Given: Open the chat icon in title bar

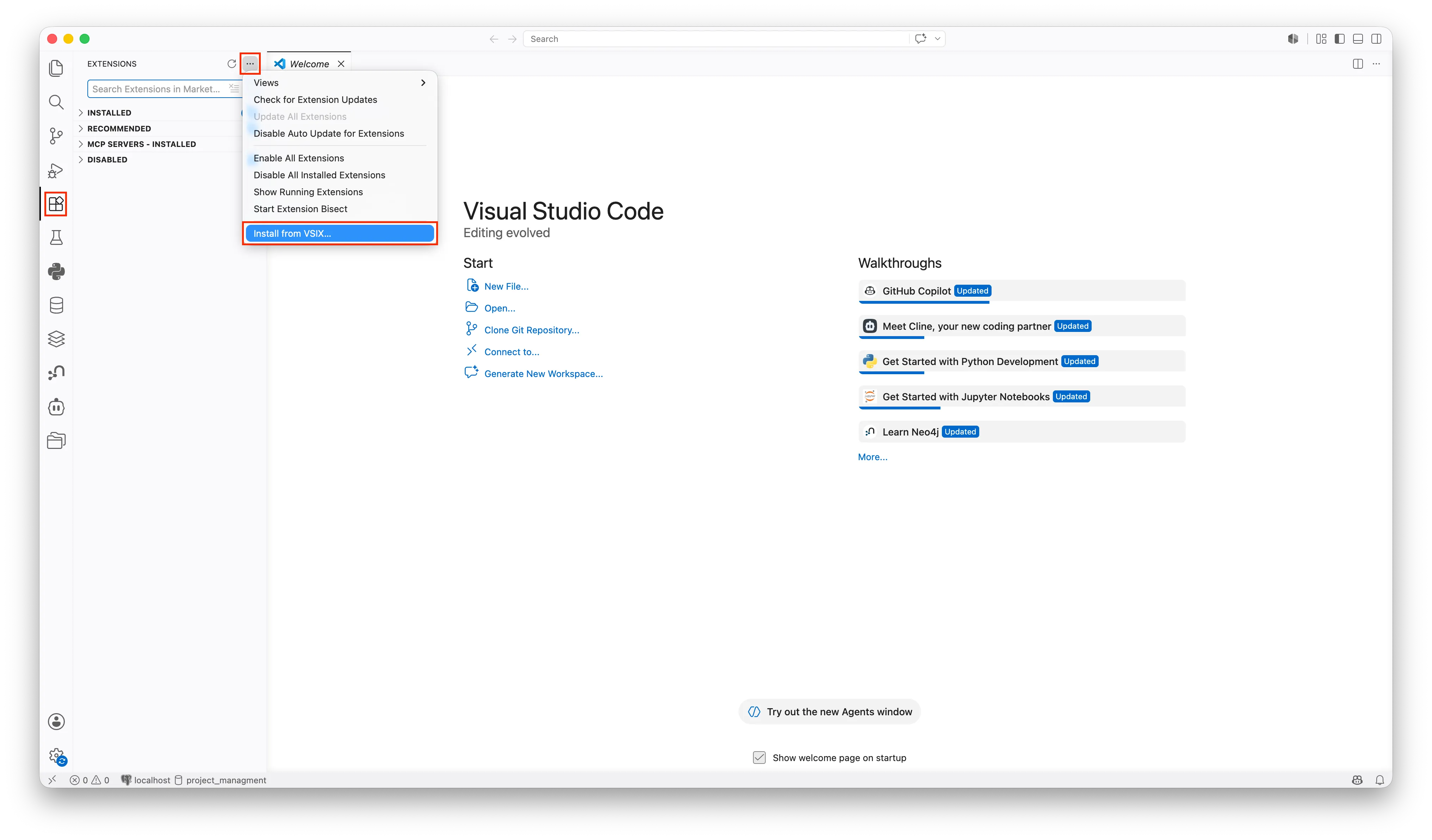Looking at the screenshot, I should click(921, 39).
